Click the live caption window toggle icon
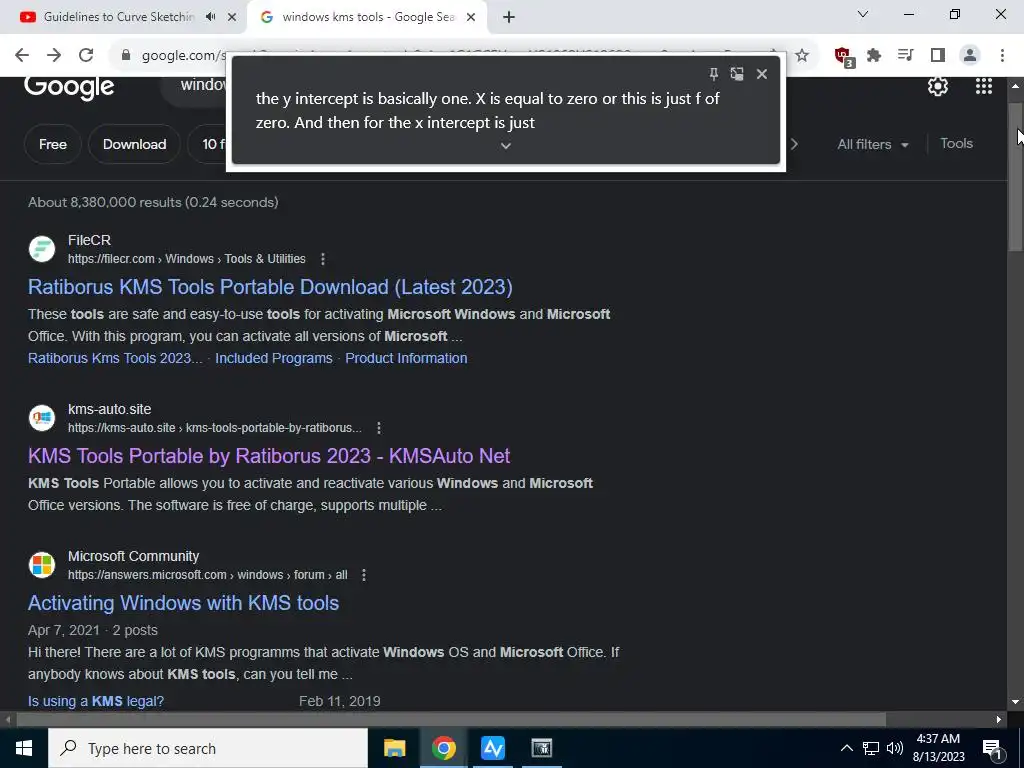Image resolution: width=1024 pixels, height=768 pixels. click(x=737, y=74)
